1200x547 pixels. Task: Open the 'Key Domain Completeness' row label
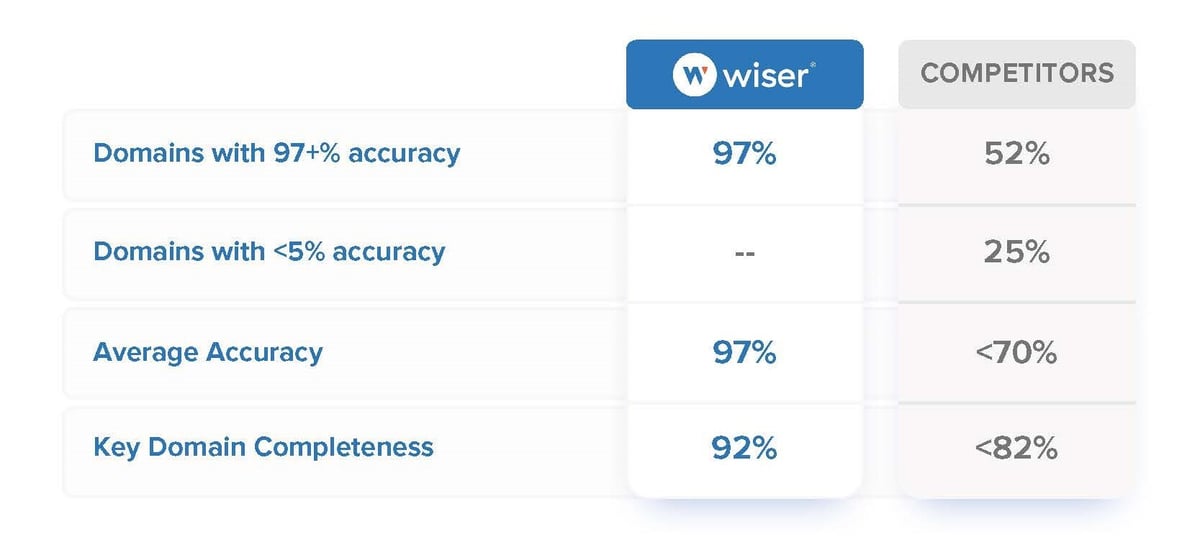(x=263, y=447)
